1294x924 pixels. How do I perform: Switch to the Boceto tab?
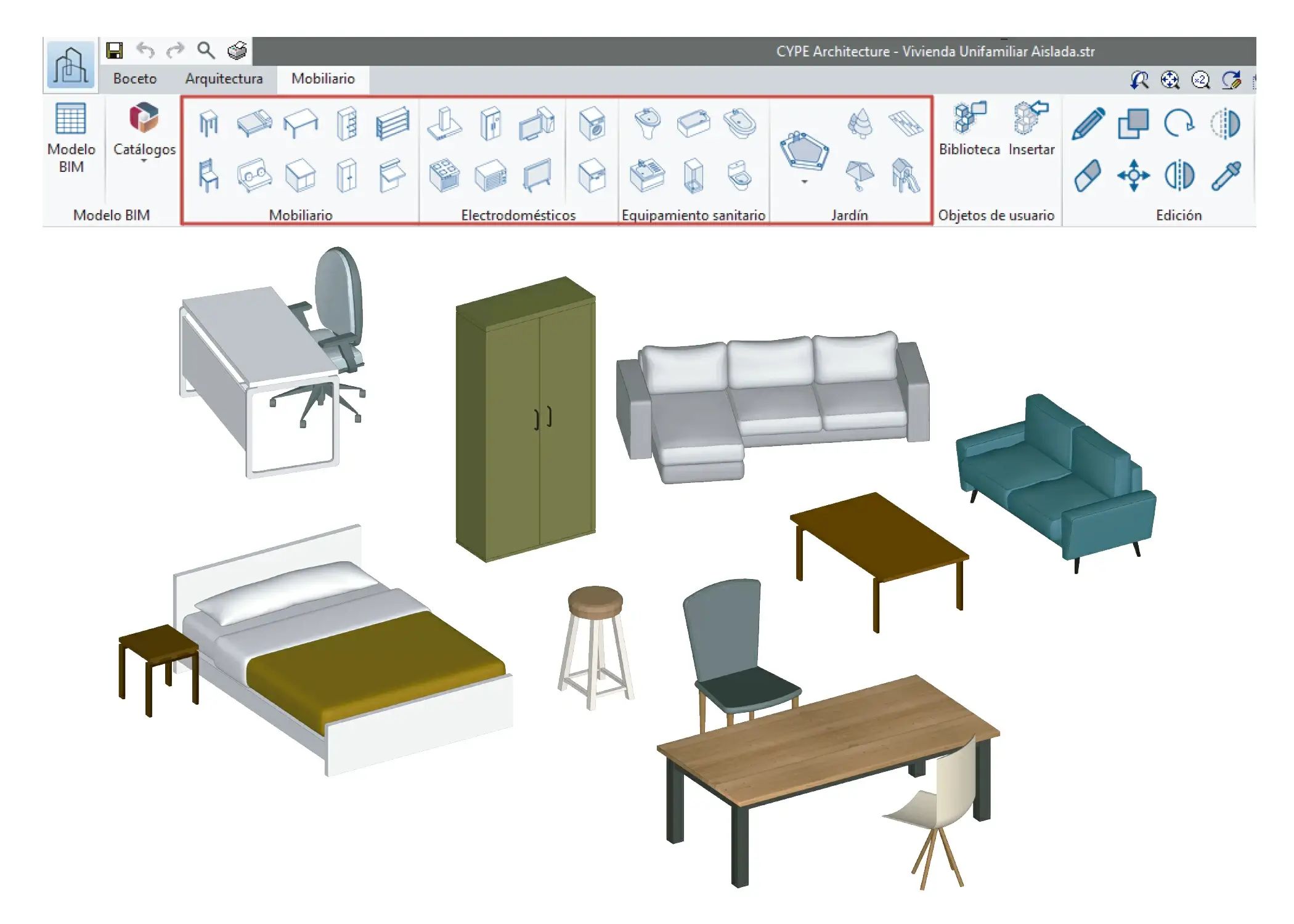[134, 79]
